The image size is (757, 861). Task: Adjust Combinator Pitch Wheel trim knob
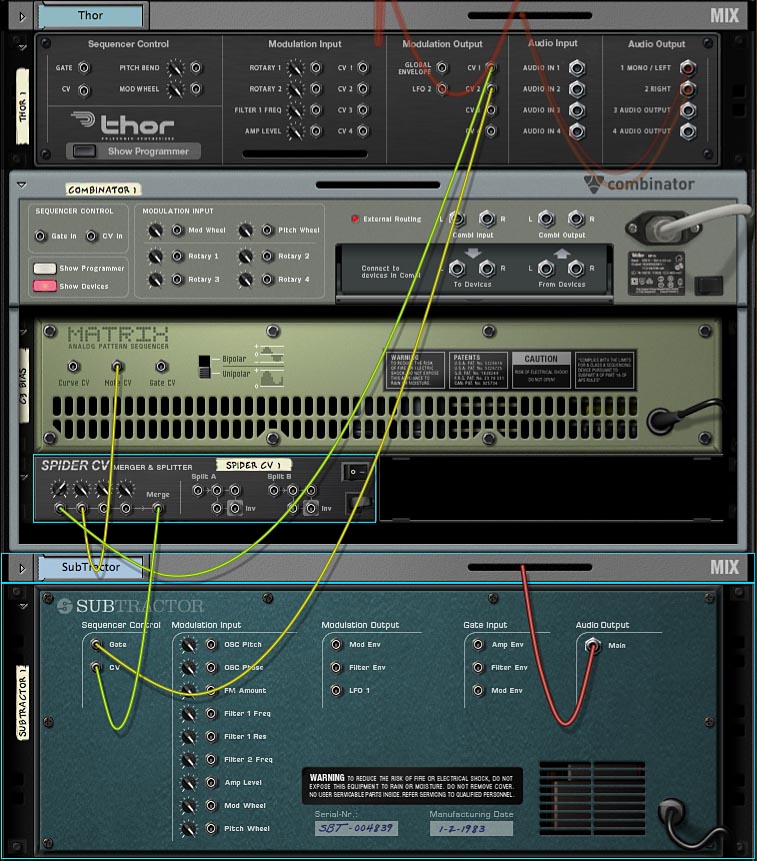(x=246, y=231)
